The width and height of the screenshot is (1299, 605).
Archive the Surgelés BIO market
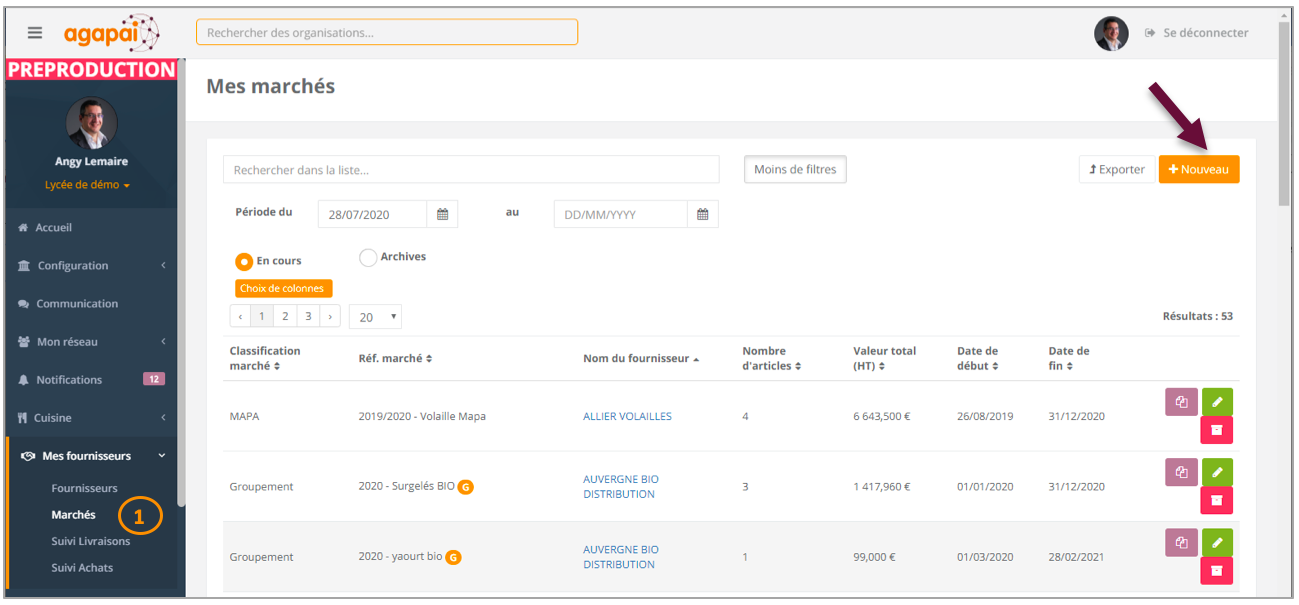(x=1217, y=500)
